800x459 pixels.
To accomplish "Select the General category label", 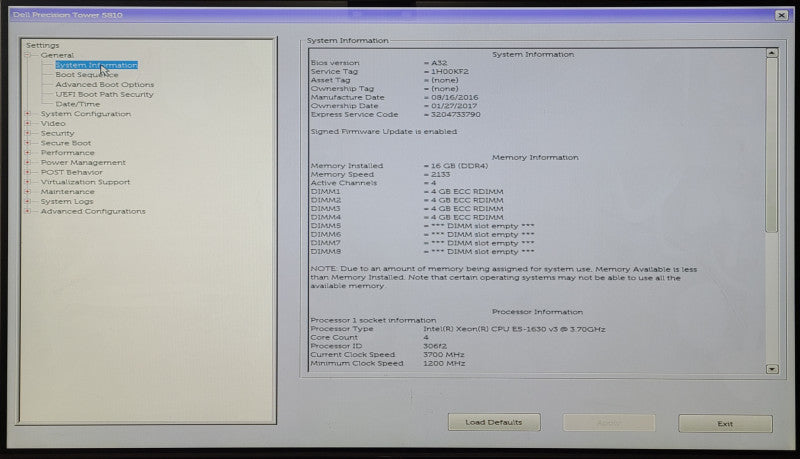I will pos(57,55).
